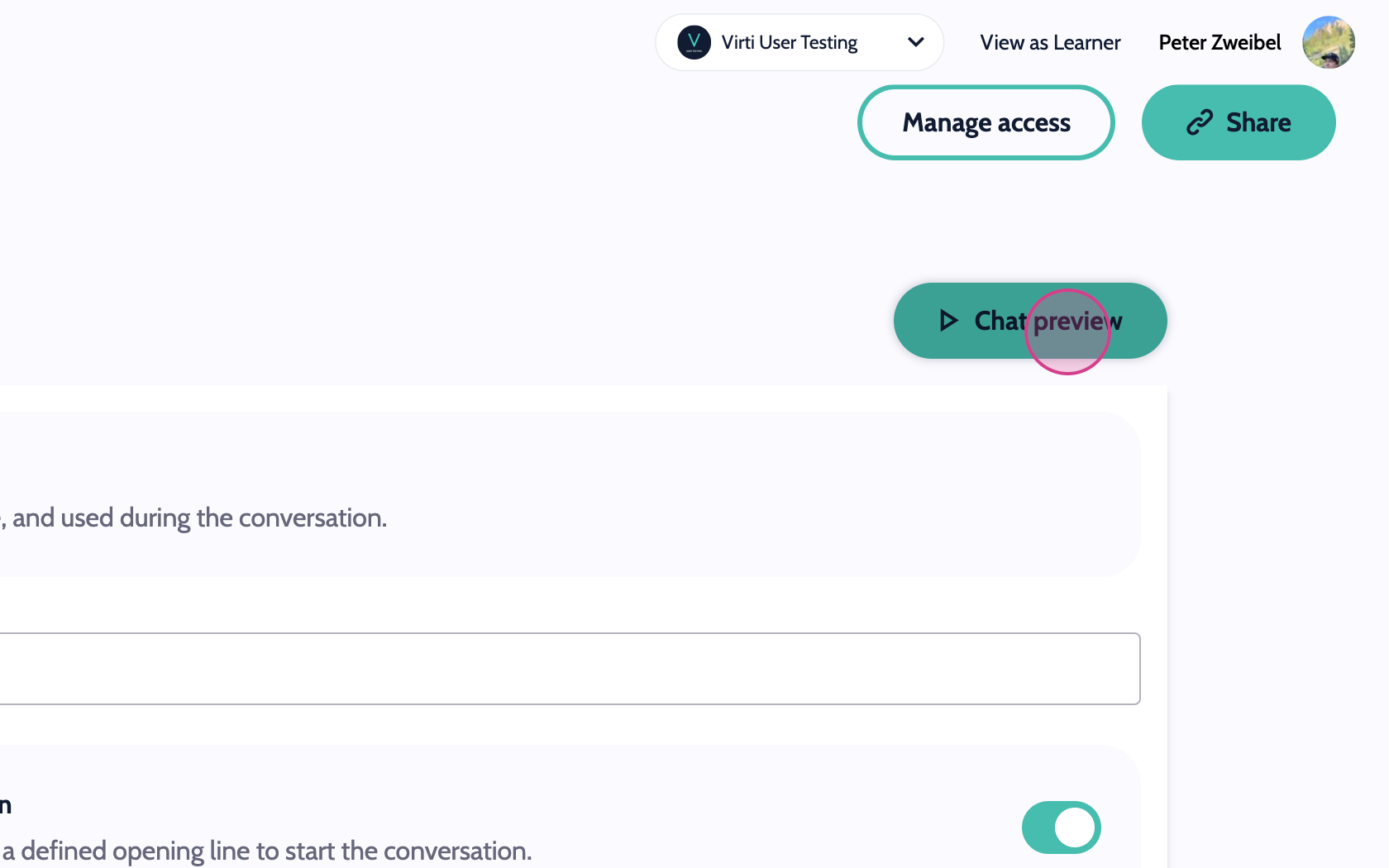Click the 'Learner' word in header link

(x=1086, y=42)
